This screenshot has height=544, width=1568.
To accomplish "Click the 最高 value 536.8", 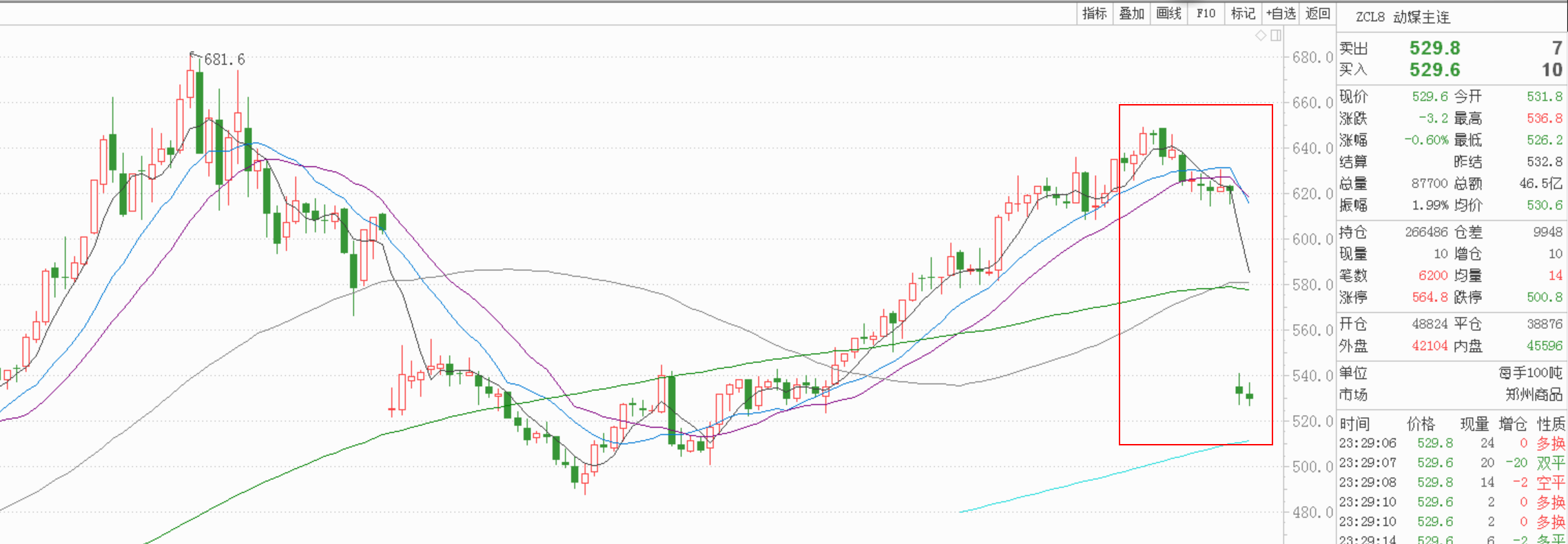I will click(1545, 118).
